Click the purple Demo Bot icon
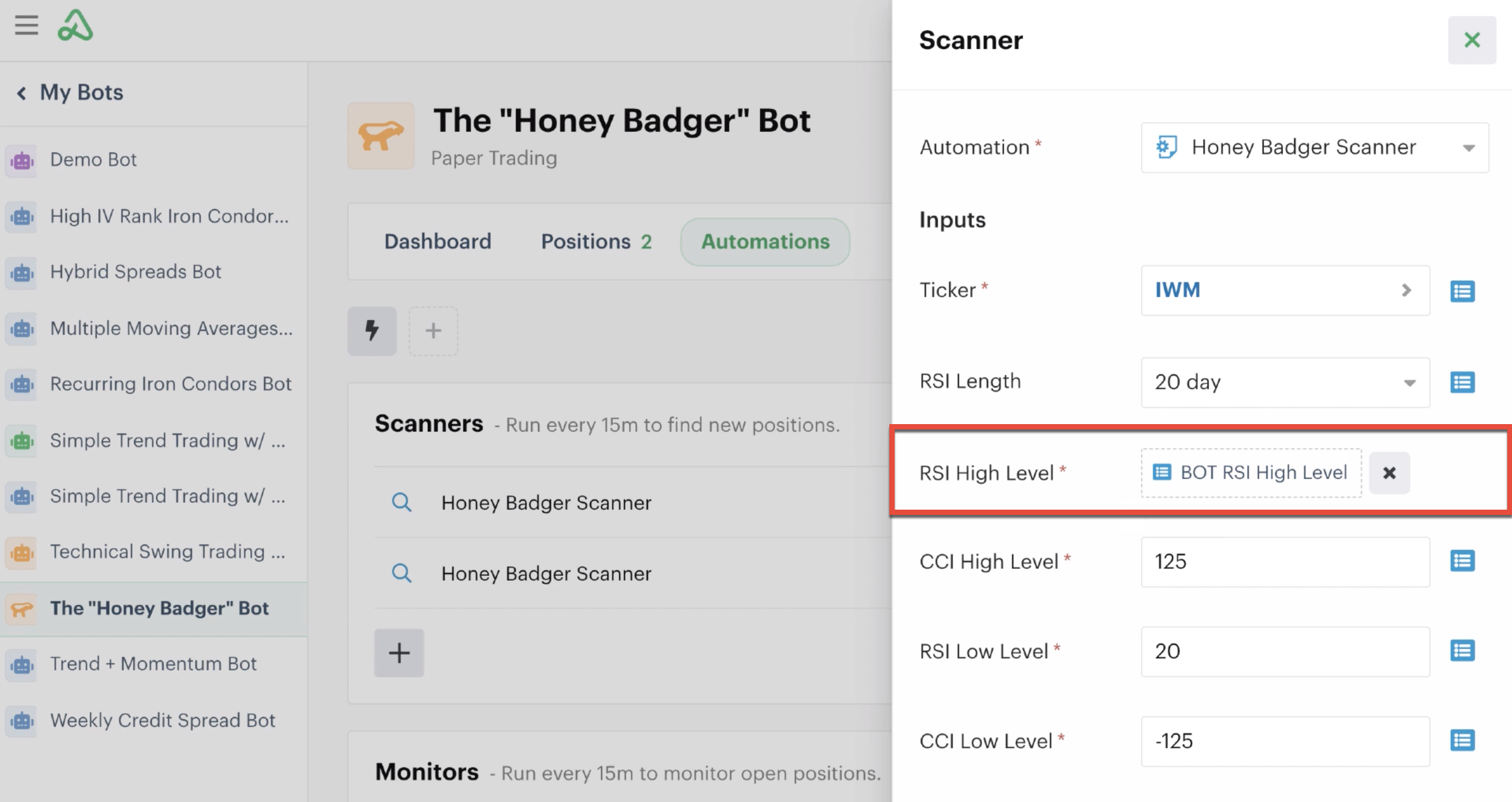 [x=22, y=160]
